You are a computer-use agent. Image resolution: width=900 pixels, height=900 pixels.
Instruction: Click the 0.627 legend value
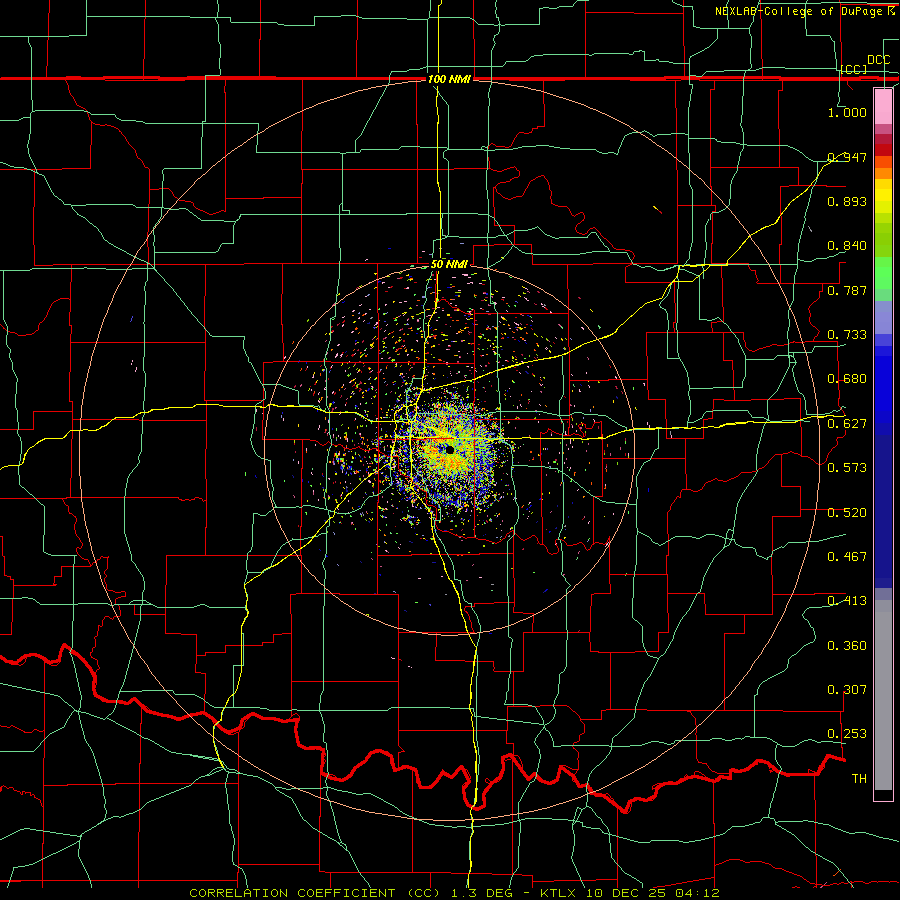847,424
